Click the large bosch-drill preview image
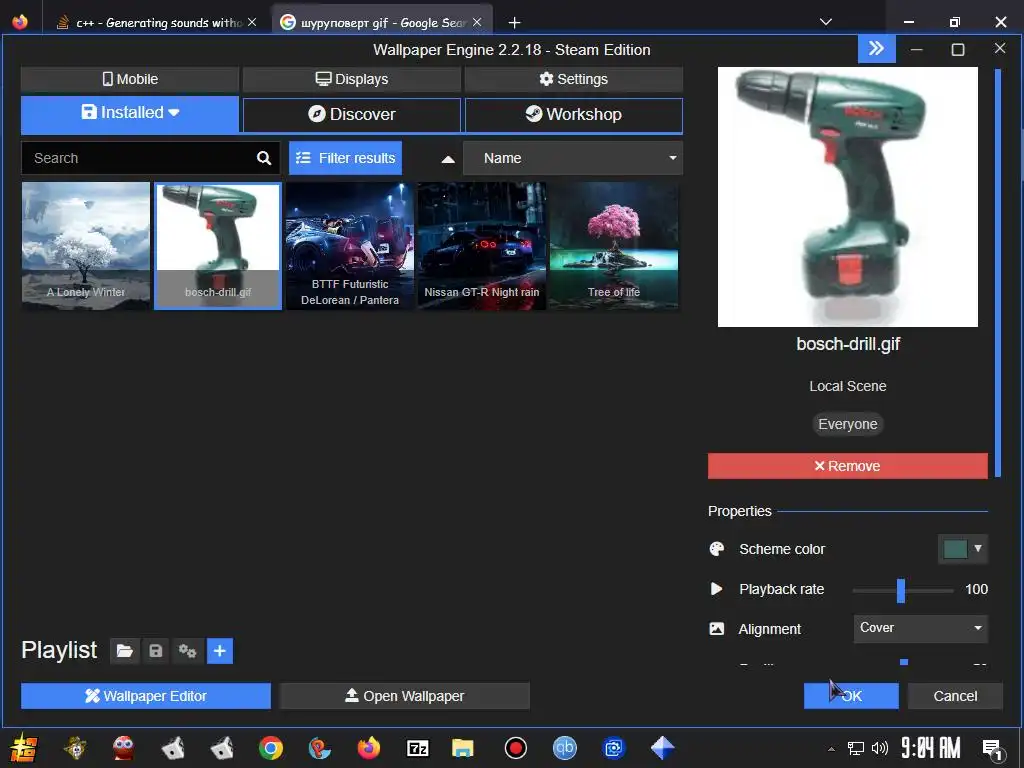Image resolution: width=1024 pixels, height=768 pixels. pos(848,197)
